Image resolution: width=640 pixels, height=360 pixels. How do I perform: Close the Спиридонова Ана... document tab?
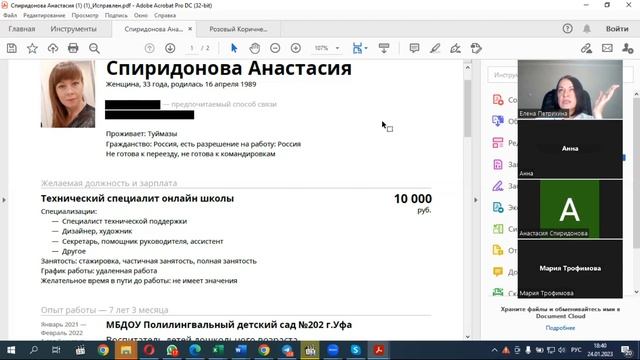190,29
